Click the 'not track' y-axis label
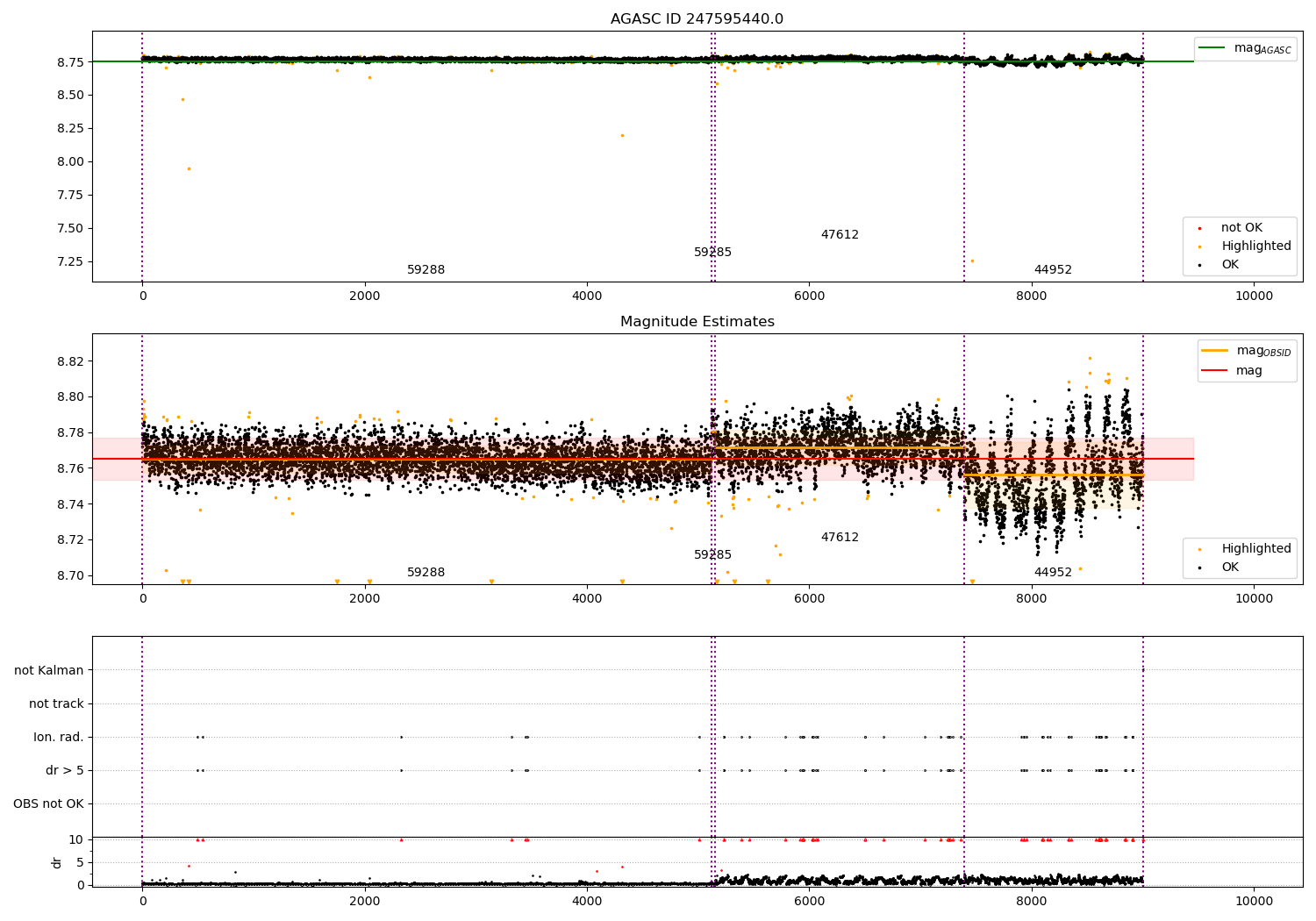The image size is (1316, 921). coord(56,703)
